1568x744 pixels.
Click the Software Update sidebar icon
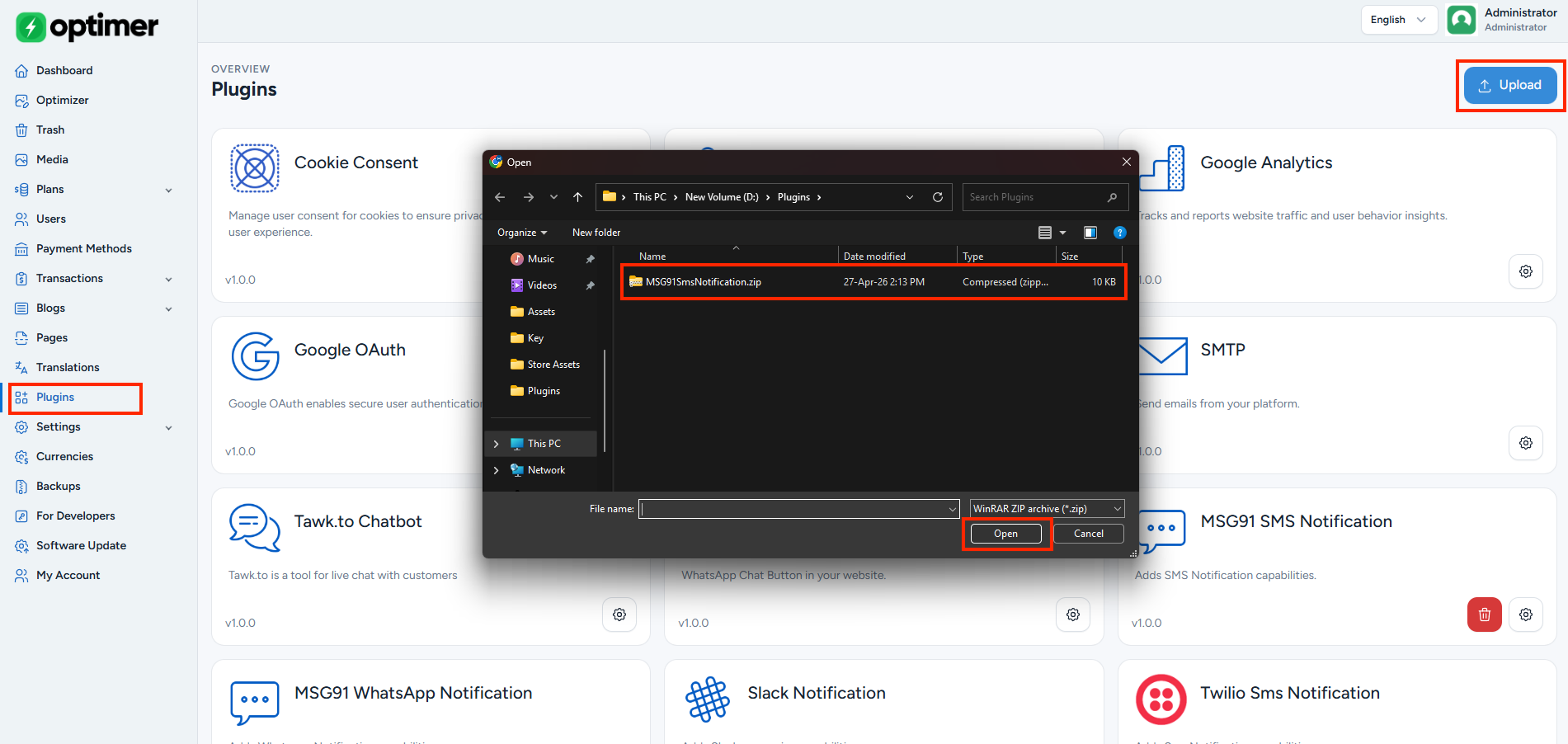21,545
